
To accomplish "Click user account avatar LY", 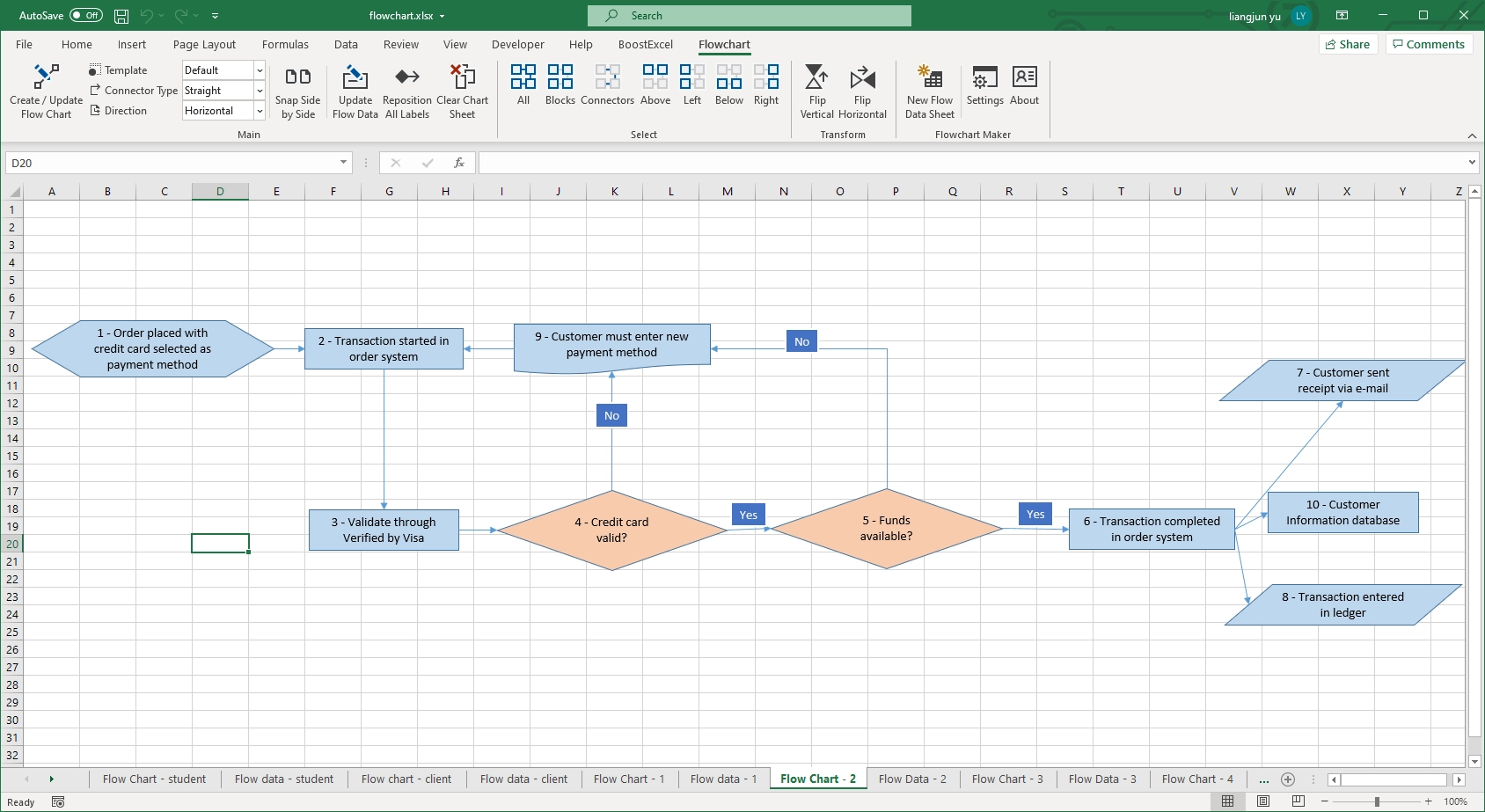I will pyautogui.click(x=1300, y=16).
